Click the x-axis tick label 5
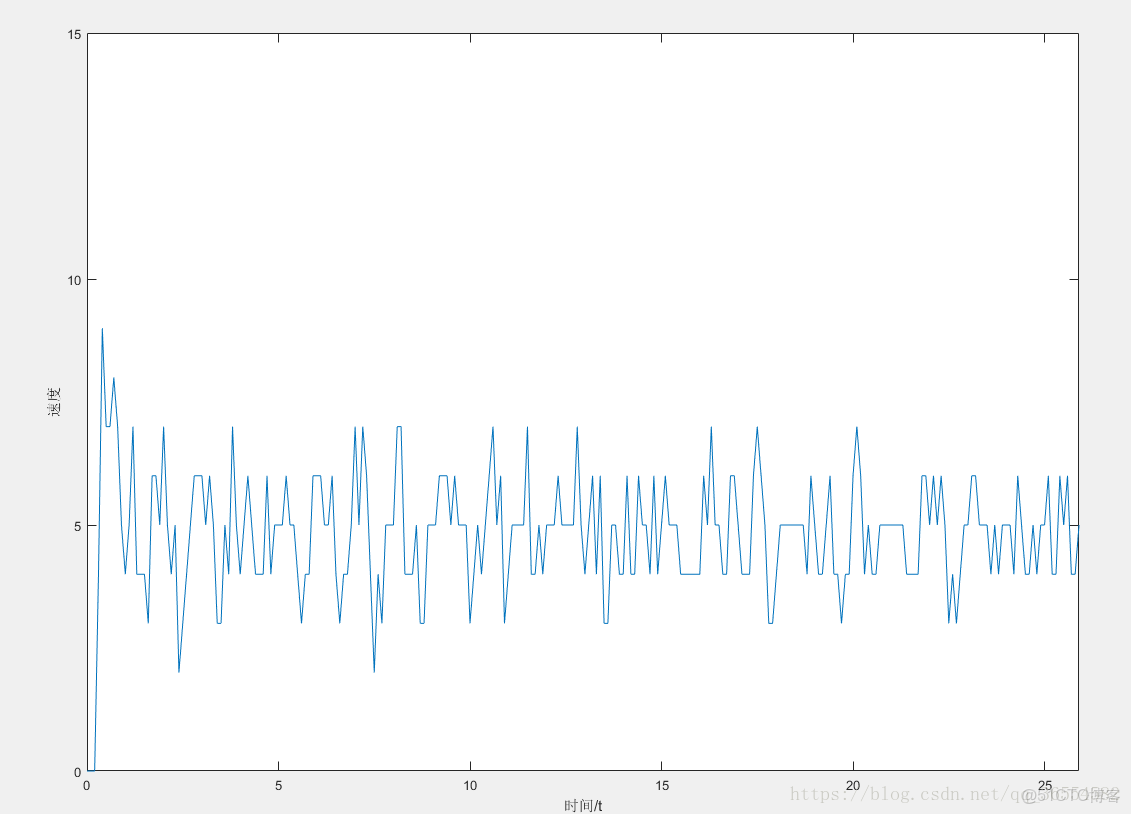 [278, 786]
